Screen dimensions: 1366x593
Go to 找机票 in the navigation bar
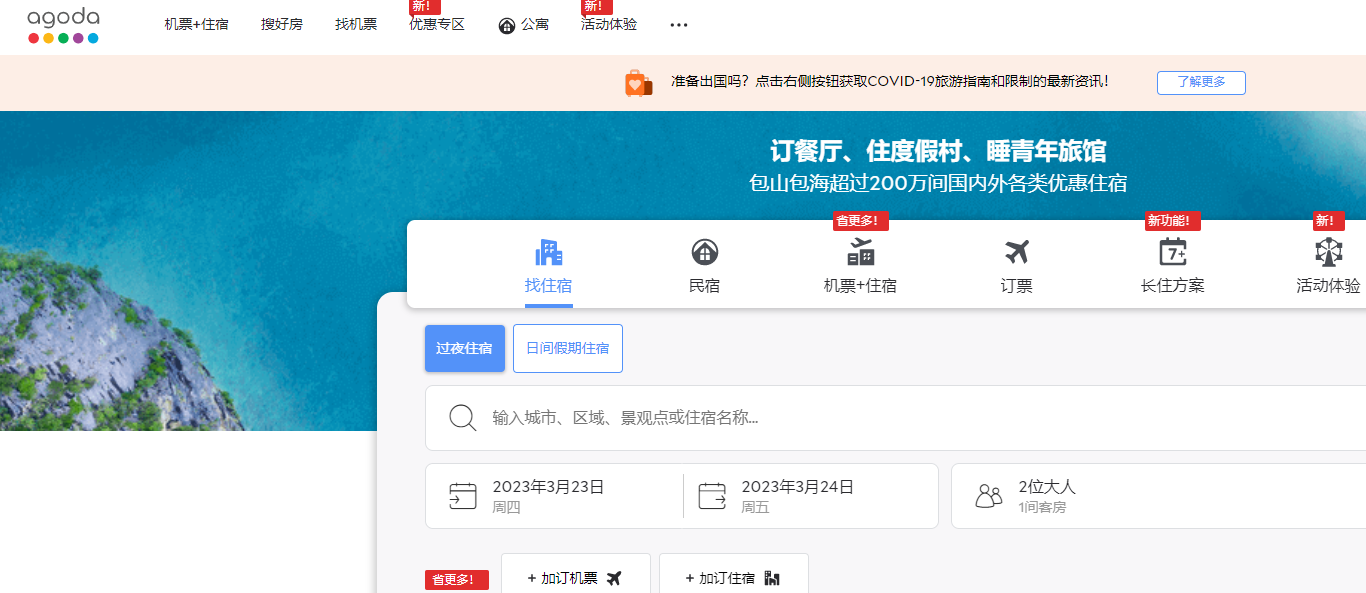pyautogui.click(x=356, y=25)
